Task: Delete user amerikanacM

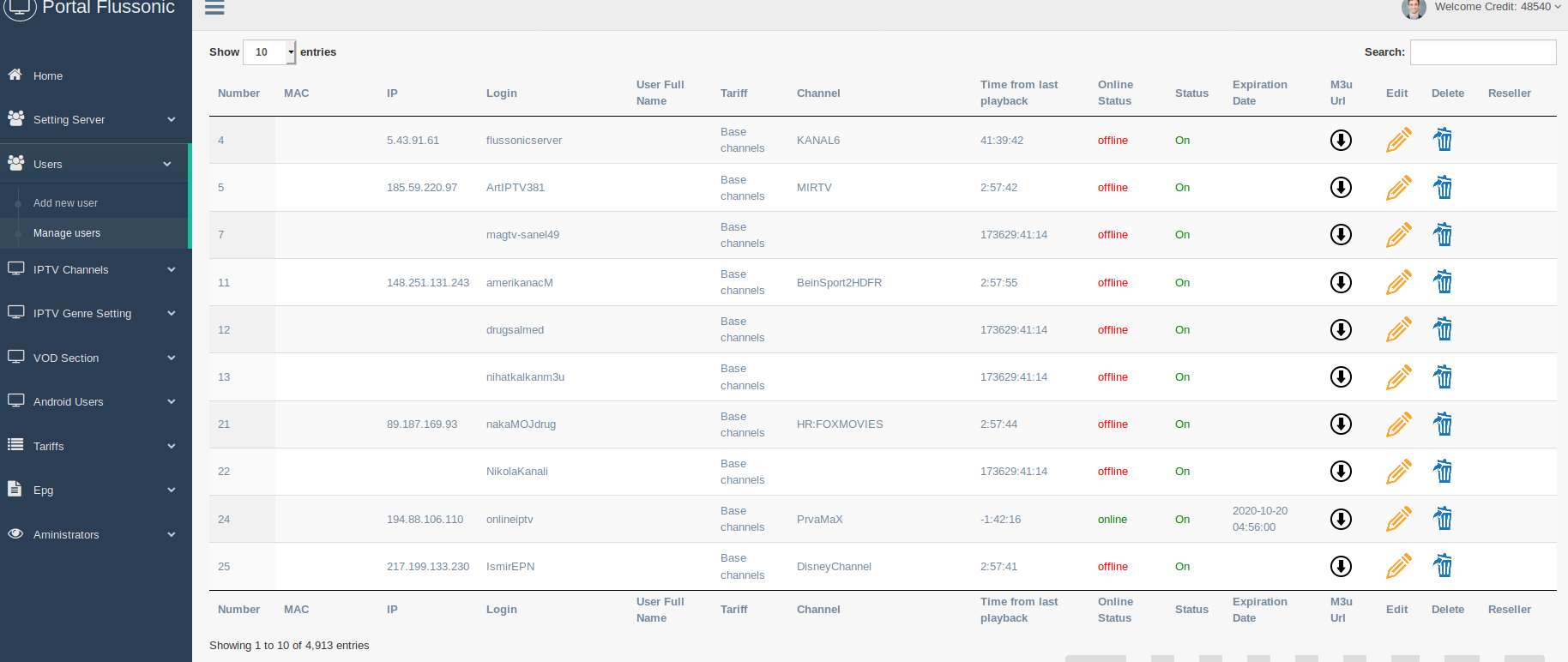Action: 1443,281
